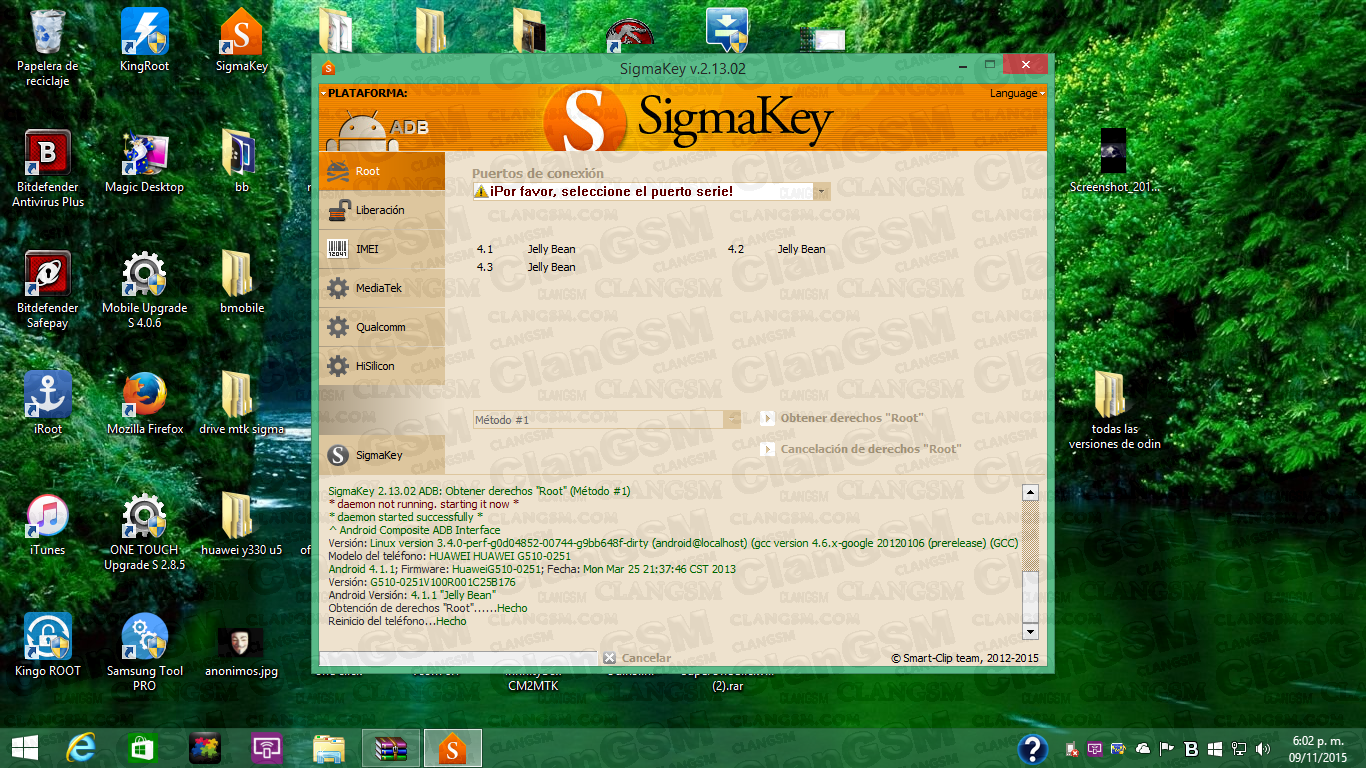
Task: Open the anonimos.jpg image file
Action: (241, 653)
